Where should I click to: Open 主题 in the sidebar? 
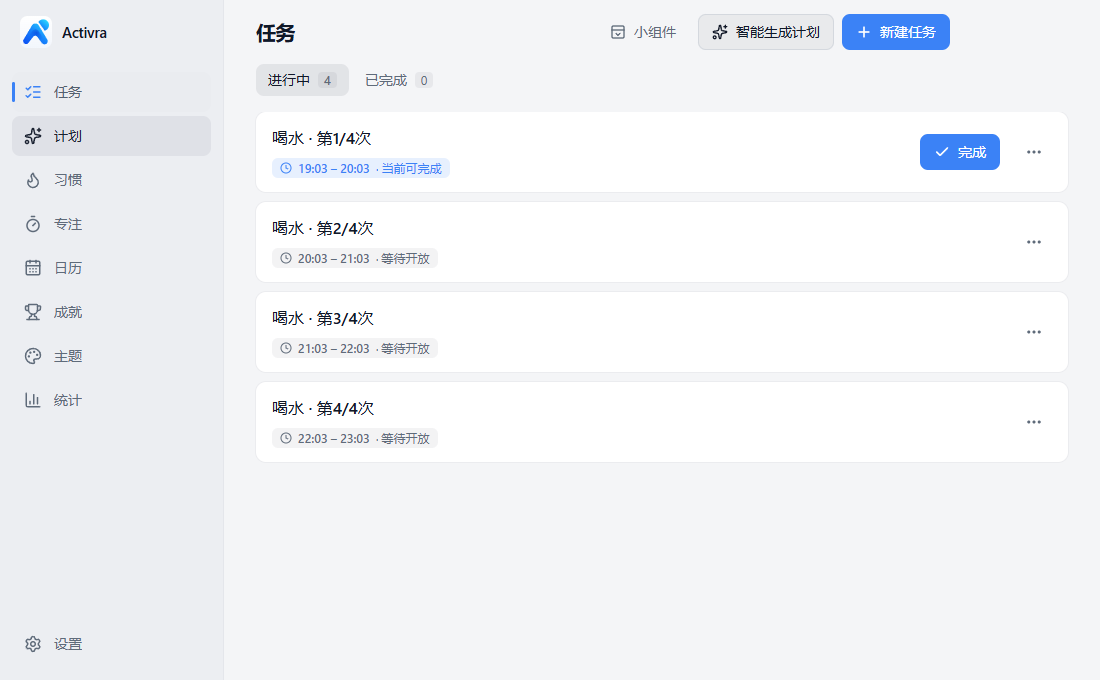[x=112, y=356]
